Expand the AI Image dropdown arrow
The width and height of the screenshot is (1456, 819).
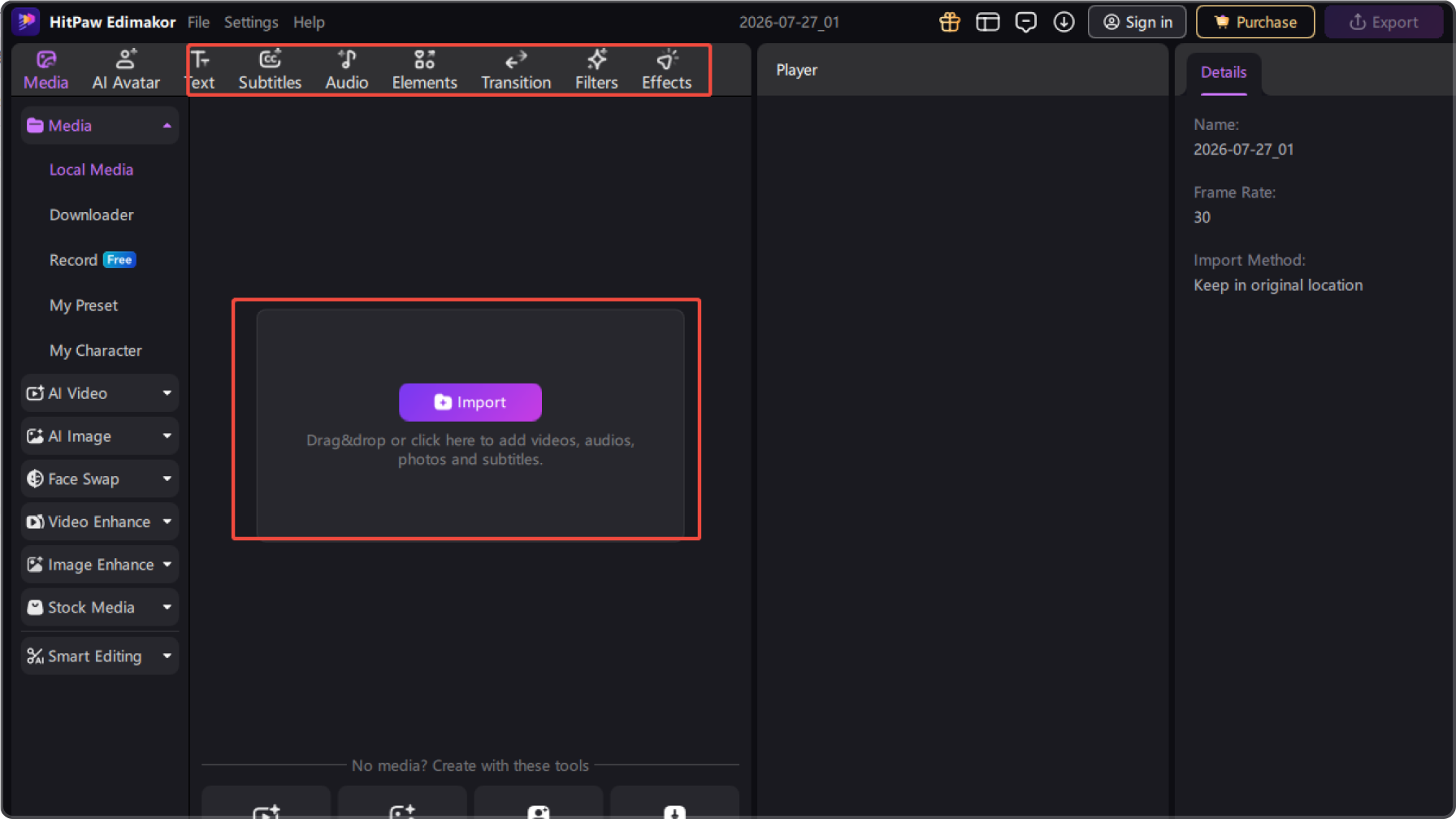(x=167, y=436)
